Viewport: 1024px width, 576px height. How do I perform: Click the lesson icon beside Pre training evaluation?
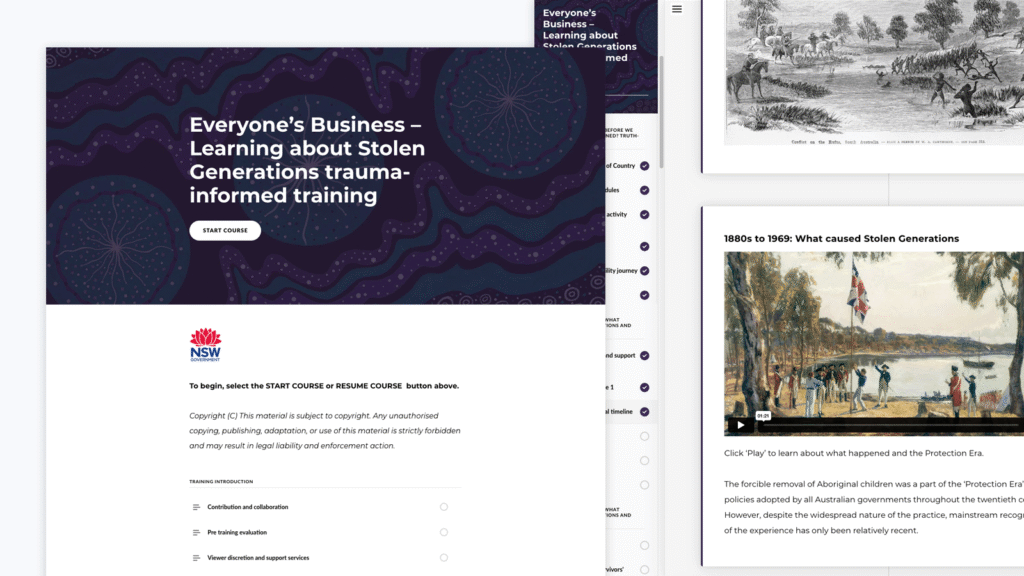tap(196, 532)
